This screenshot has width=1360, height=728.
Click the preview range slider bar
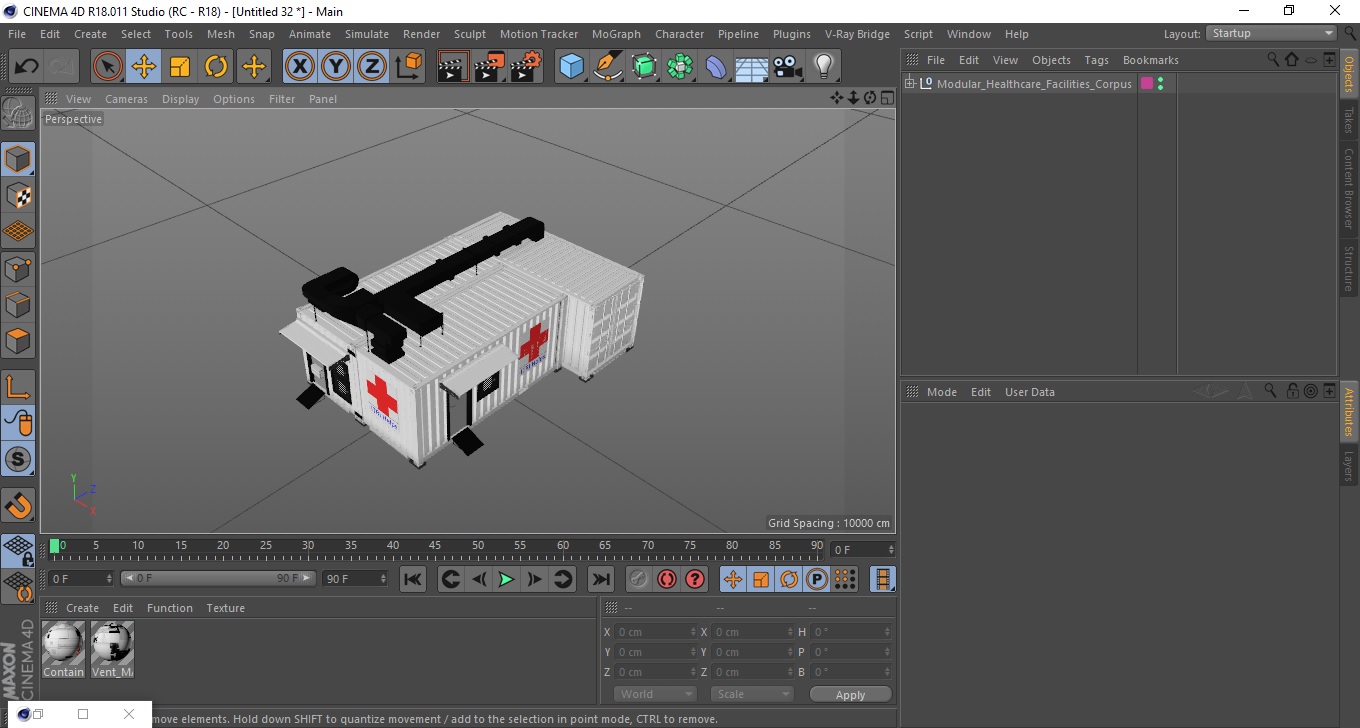pos(218,579)
